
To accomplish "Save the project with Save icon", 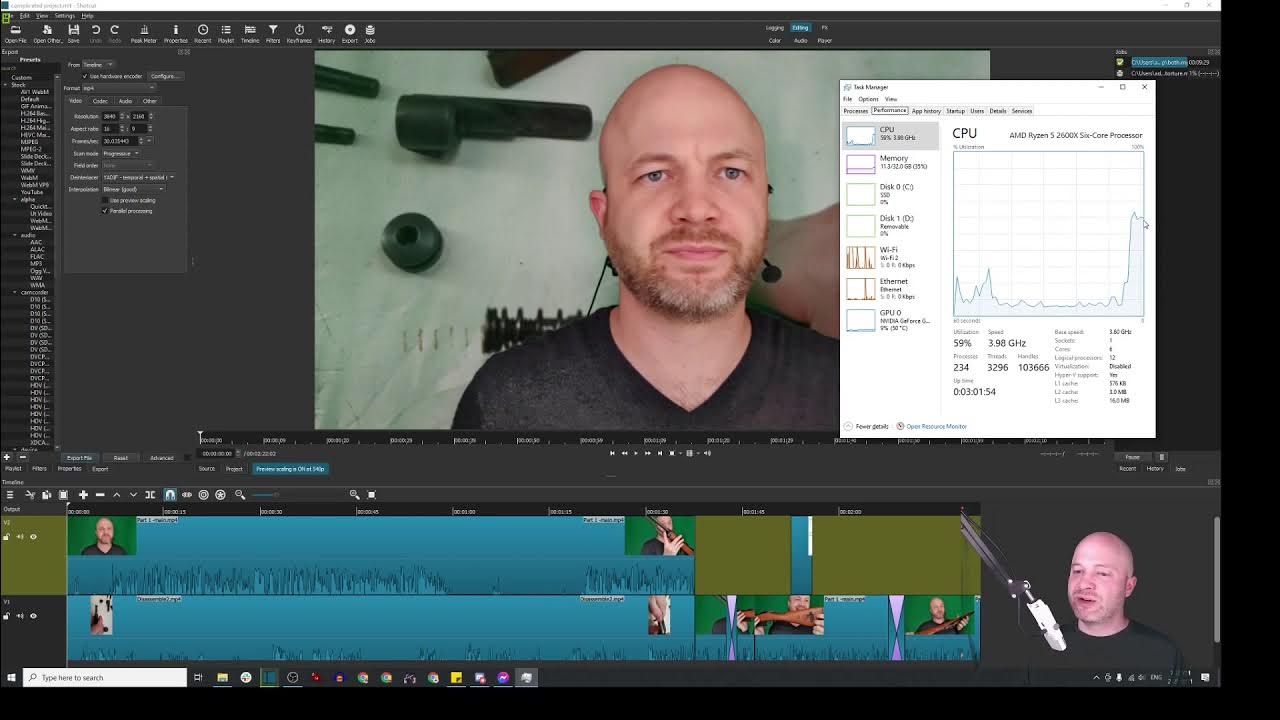I will [x=74, y=33].
